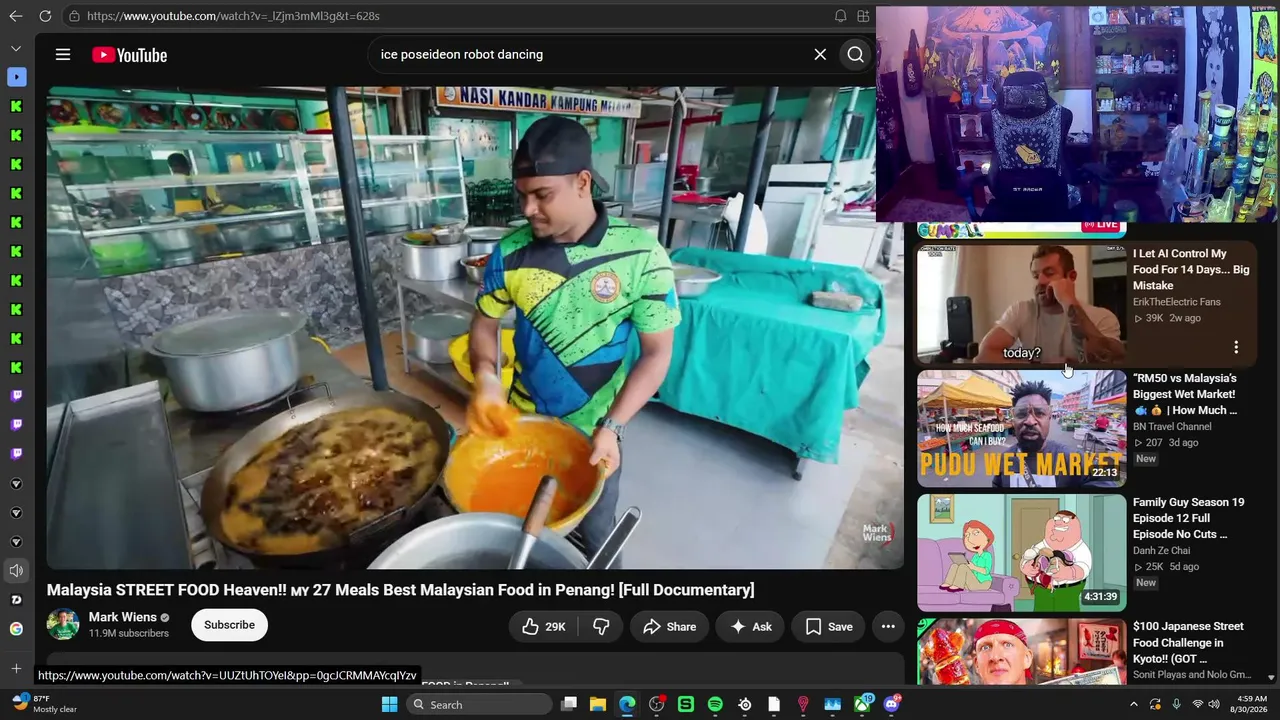Open Wi-Fi network settings in tray
Viewport: 1280px width, 720px height.
click(1198, 705)
